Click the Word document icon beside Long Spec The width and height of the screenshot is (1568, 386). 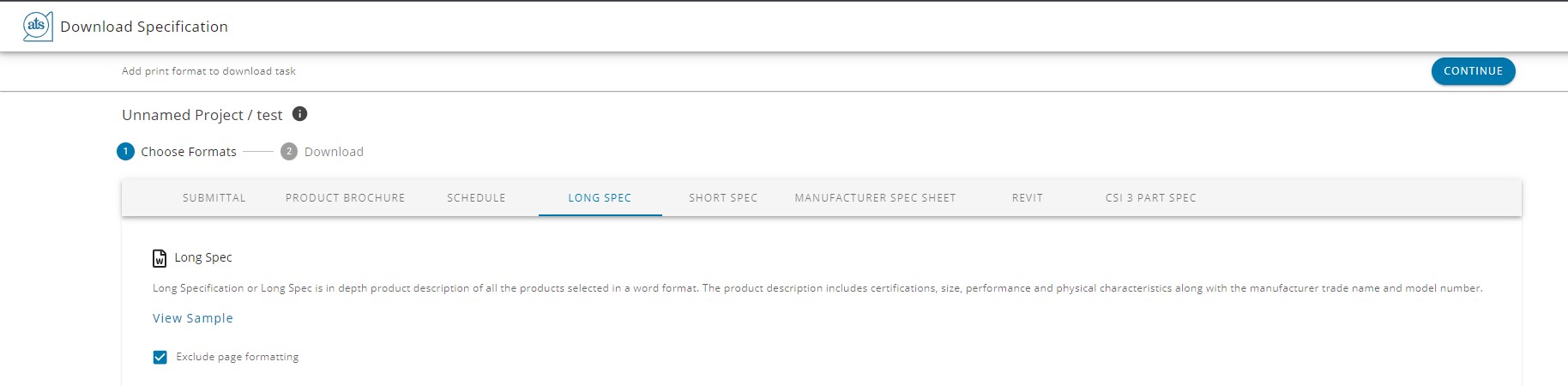(160, 258)
